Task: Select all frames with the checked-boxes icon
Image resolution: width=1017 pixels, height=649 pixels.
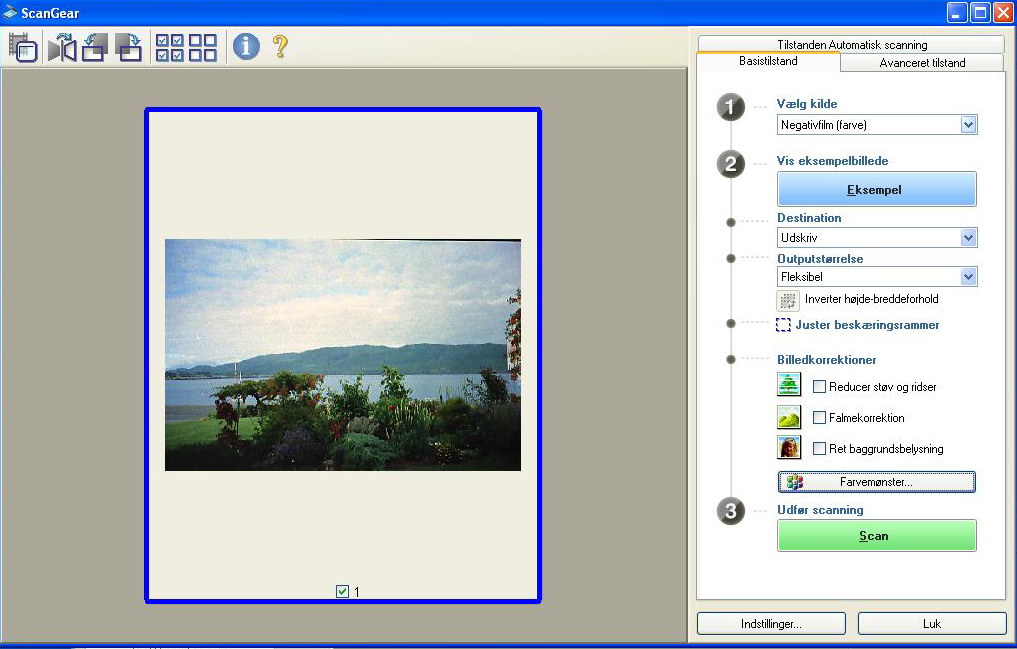Action: (169, 47)
